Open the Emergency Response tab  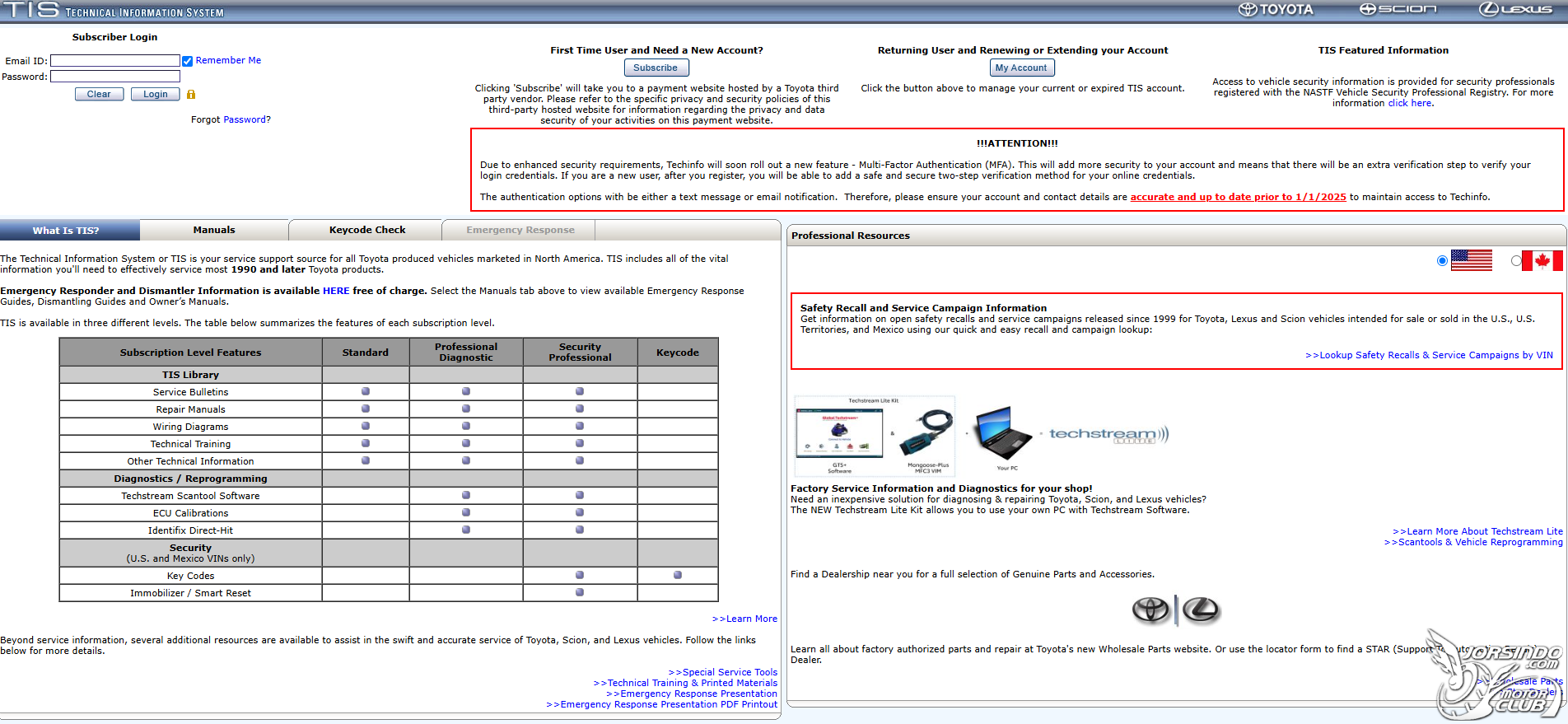(520, 231)
